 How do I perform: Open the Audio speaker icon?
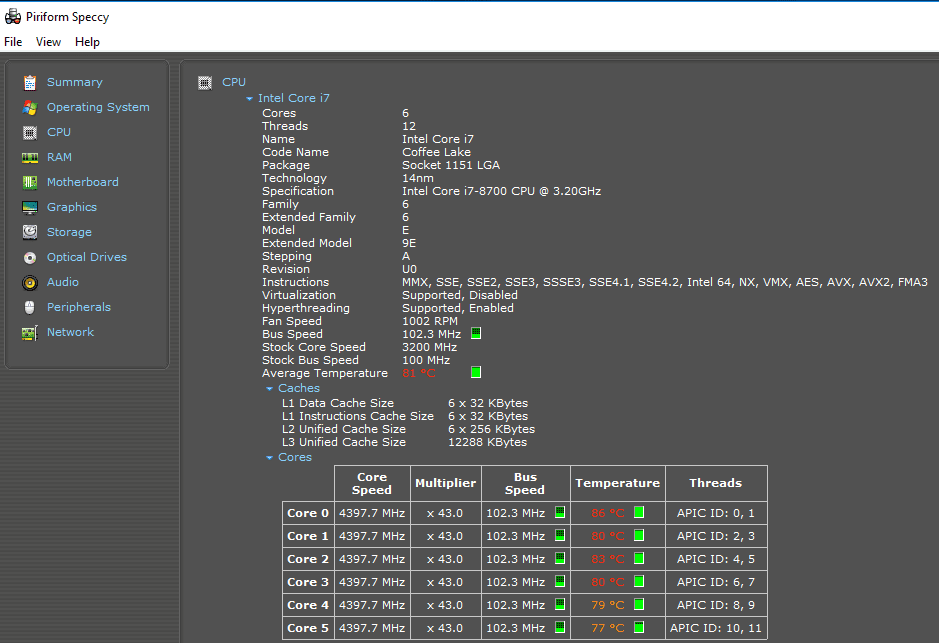(x=30, y=283)
